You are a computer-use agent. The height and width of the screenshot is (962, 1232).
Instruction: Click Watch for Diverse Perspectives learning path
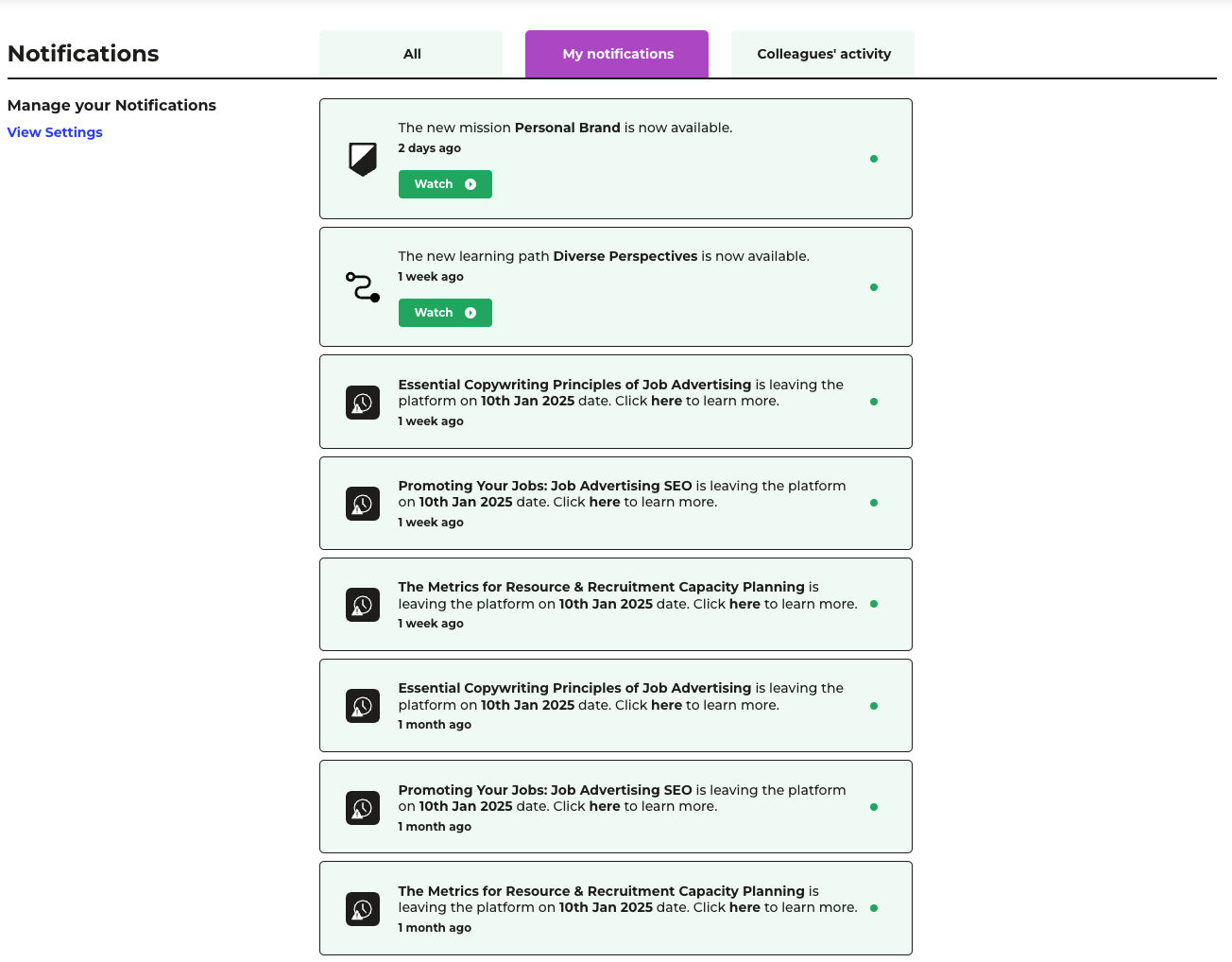445,313
